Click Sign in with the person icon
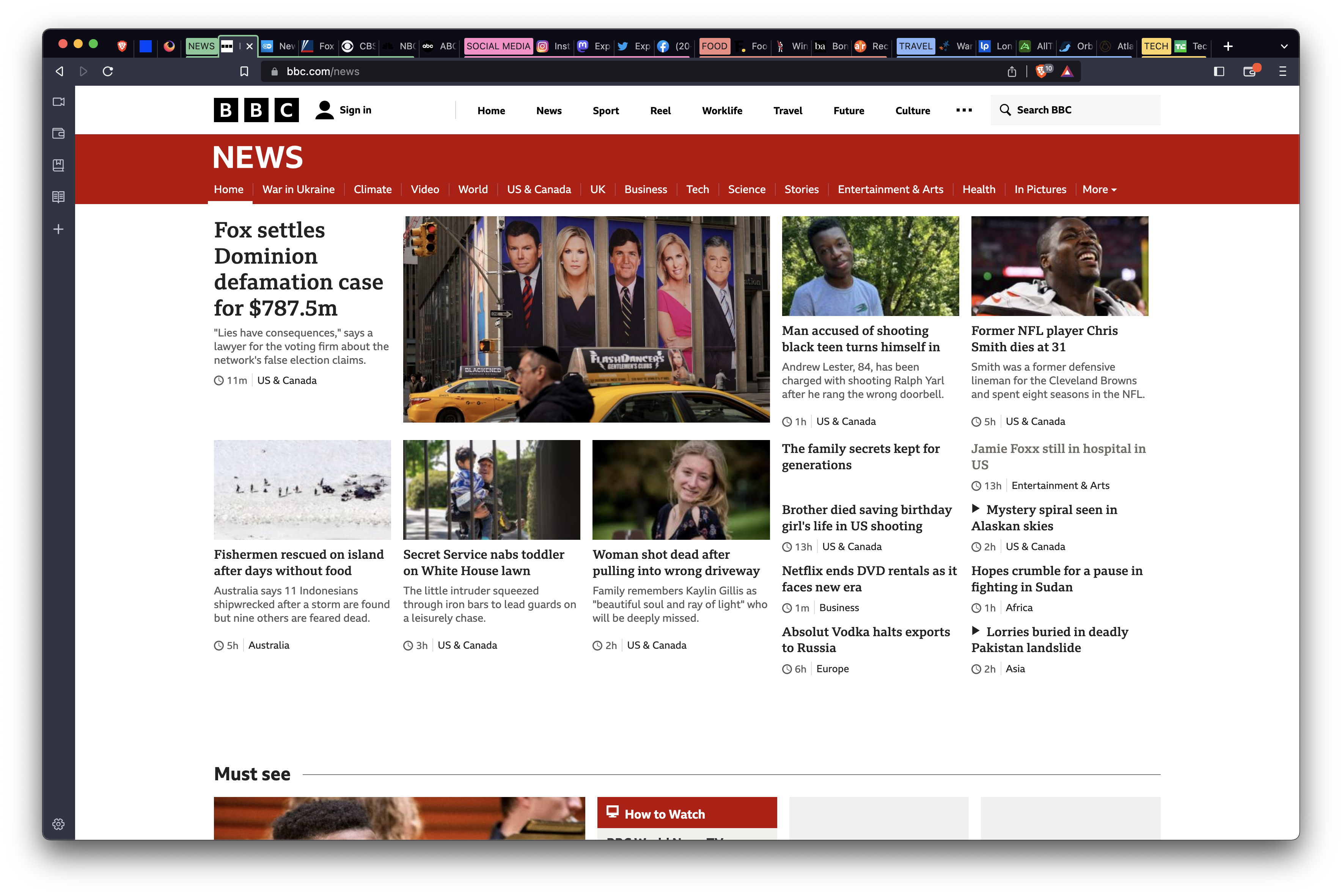The width and height of the screenshot is (1342, 896). coord(343,110)
